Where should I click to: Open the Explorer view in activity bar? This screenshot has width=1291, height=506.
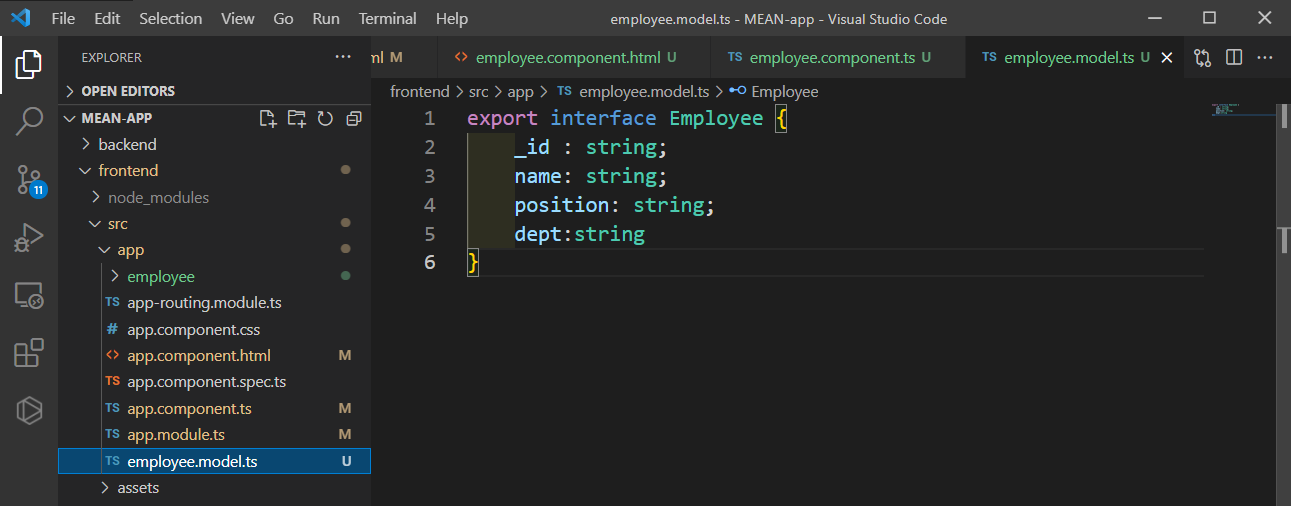pyautogui.click(x=29, y=65)
